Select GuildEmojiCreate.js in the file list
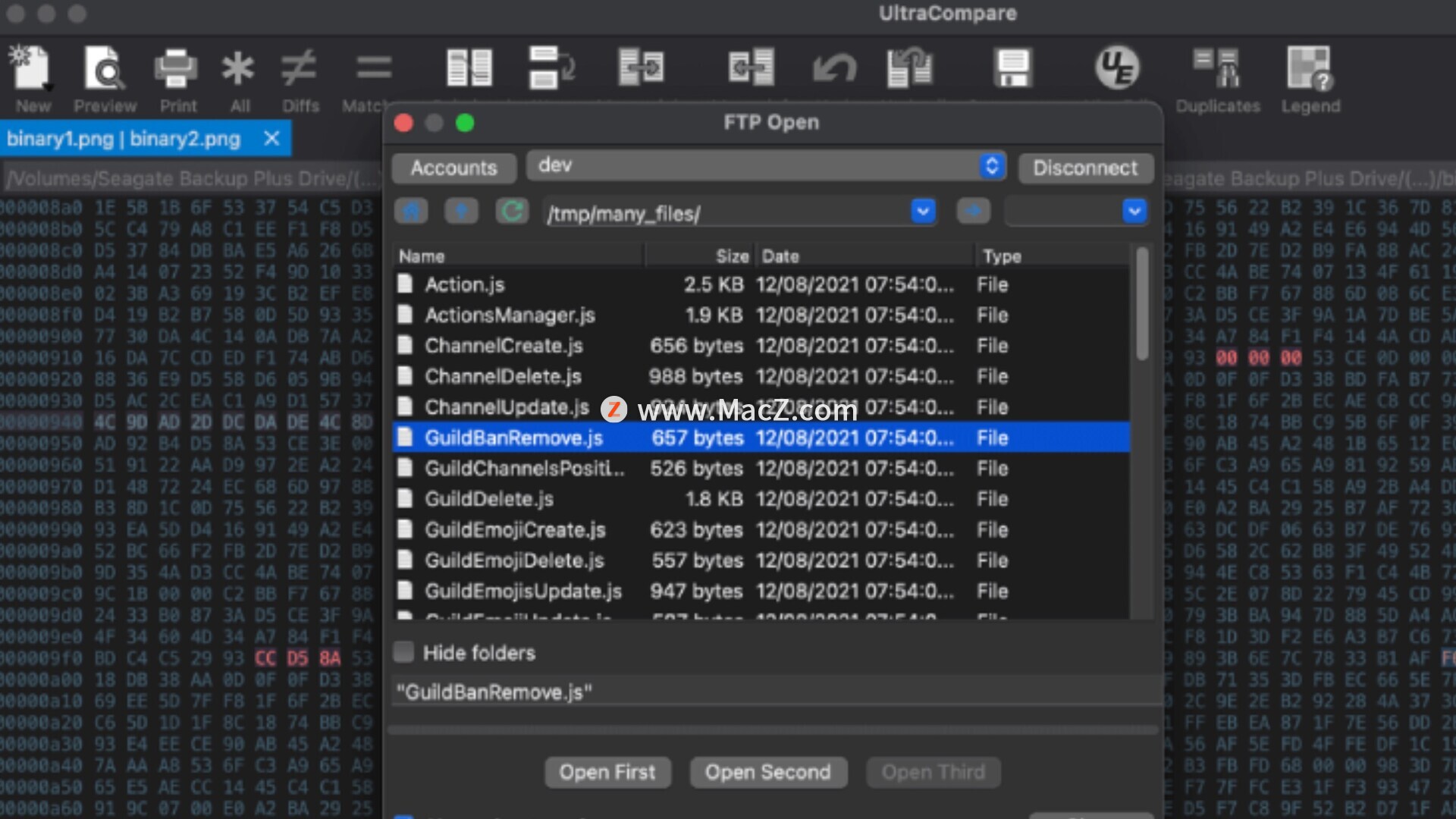Screen dimensions: 1456x819 [761, 529]
